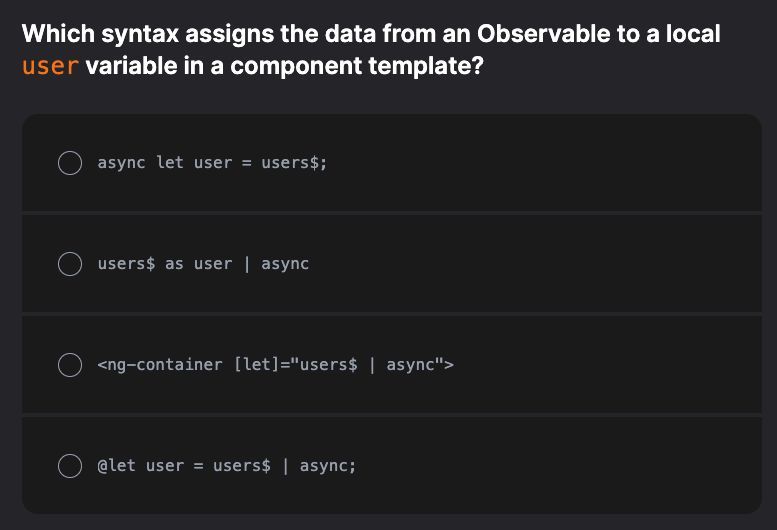
Task: Click the leading "async" keyword in the first answer
Action: click(x=121, y=163)
